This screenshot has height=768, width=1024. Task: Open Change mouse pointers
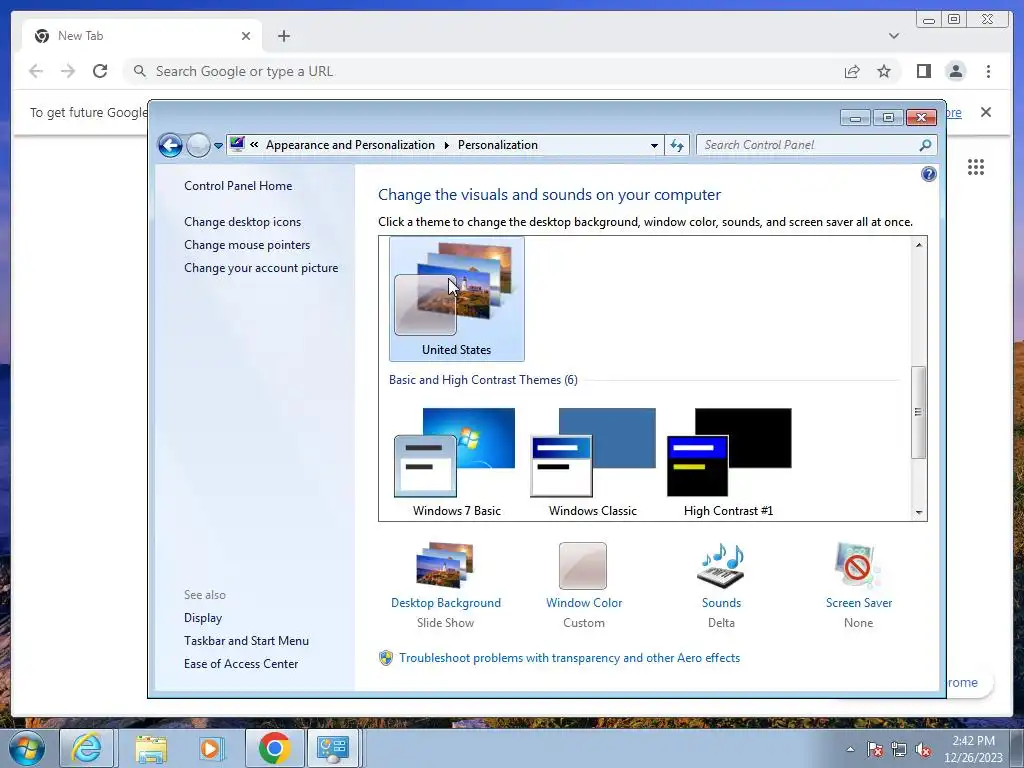pyautogui.click(x=247, y=244)
